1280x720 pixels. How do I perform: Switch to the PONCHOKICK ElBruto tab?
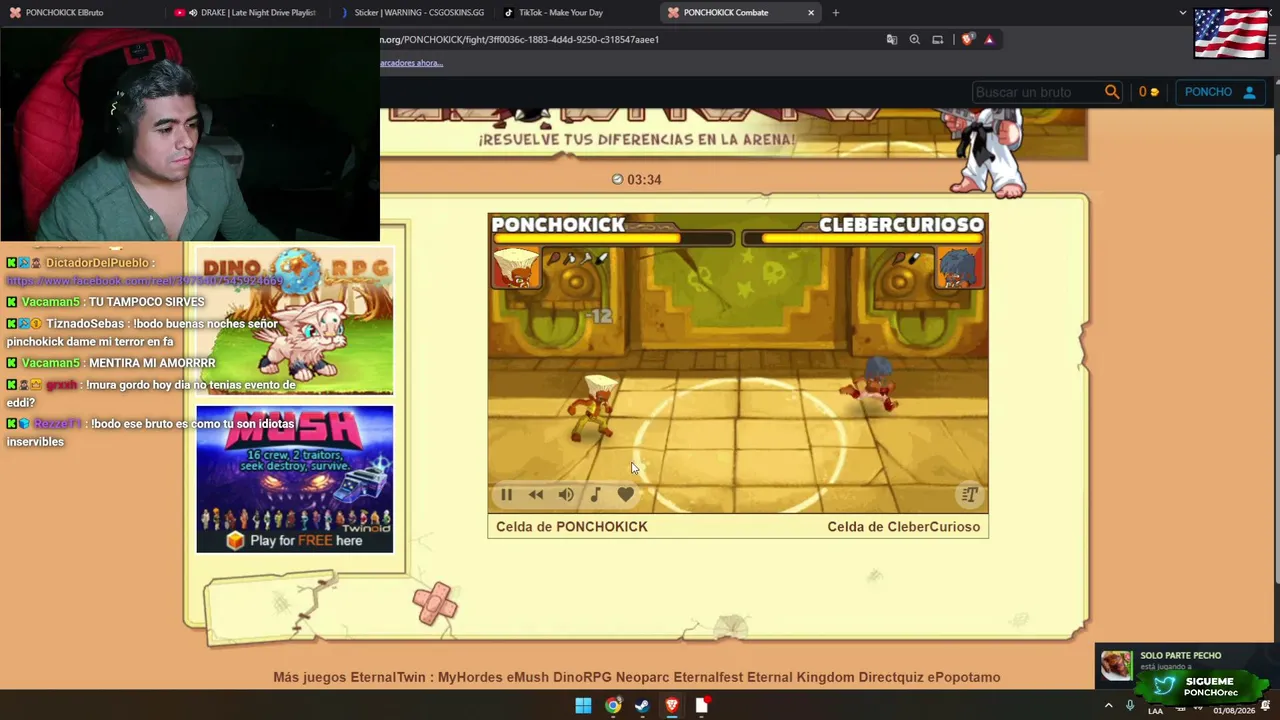tap(85, 12)
